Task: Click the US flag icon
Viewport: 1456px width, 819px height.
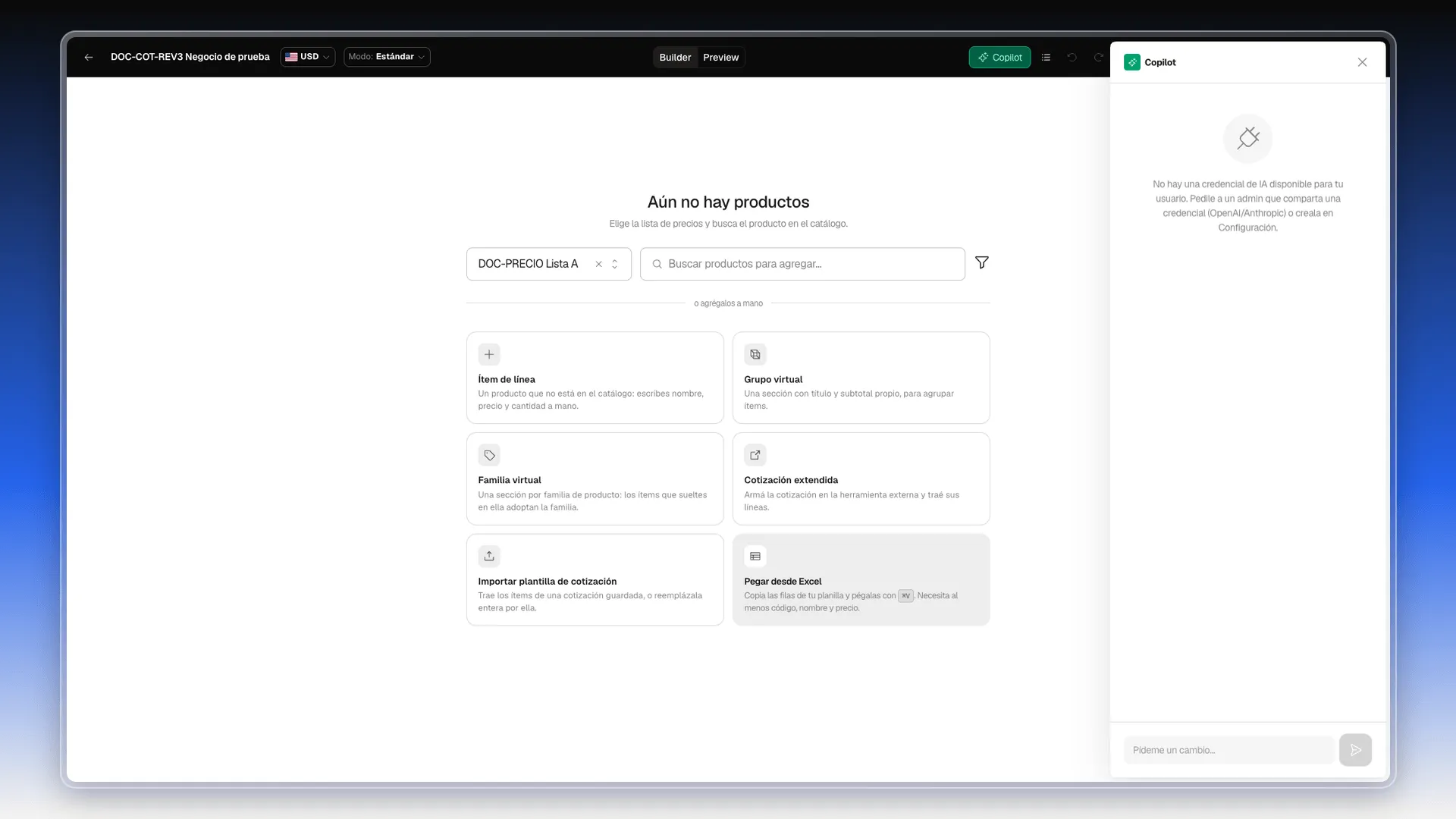Action: coord(291,57)
